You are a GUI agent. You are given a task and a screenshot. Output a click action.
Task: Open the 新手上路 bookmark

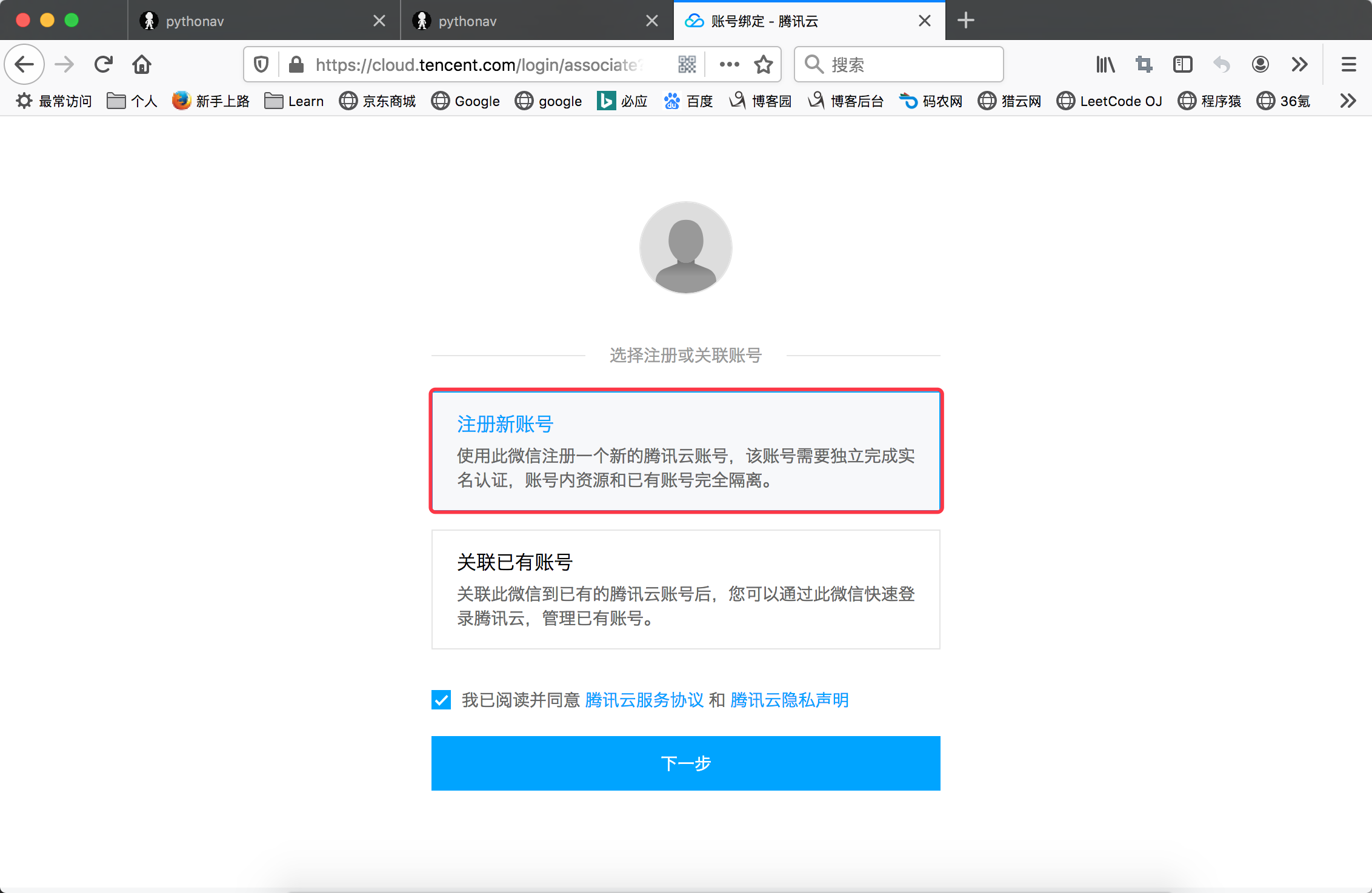211,101
